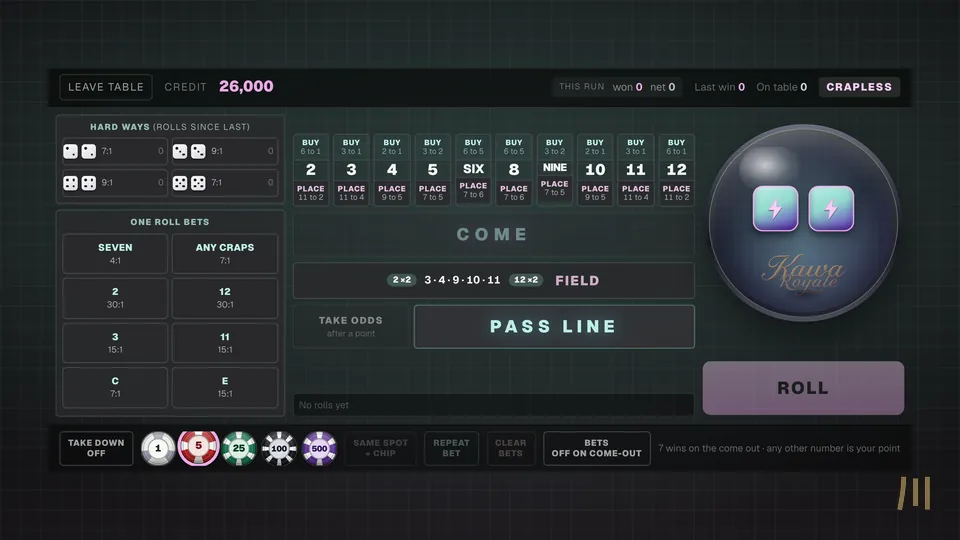960x540 pixels.
Task: Select the black 100 chip
Action: [279, 448]
